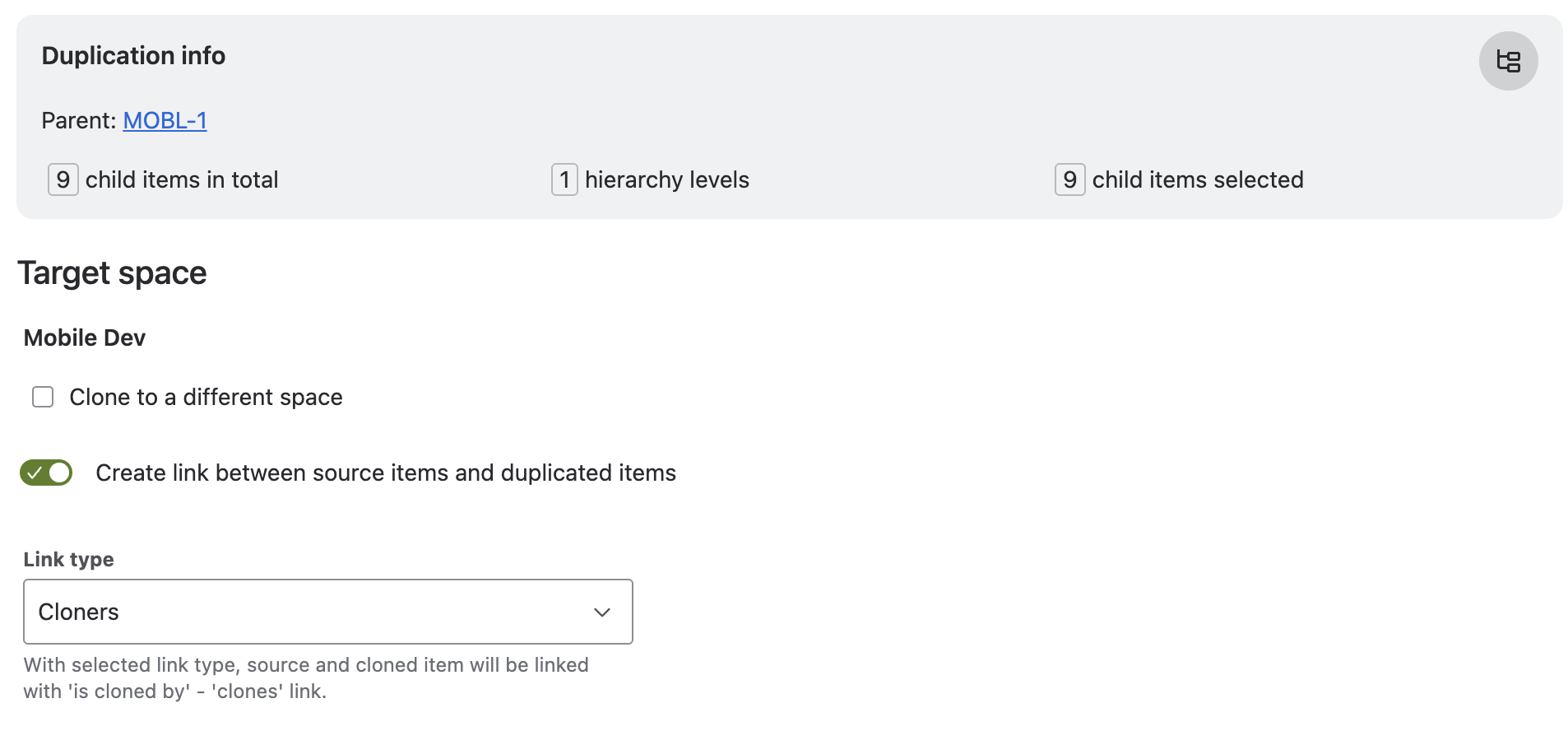Image resolution: width=1568 pixels, height=731 pixels.
Task: Click the 1 badge beside hierarchy levels
Action: (x=564, y=179)
